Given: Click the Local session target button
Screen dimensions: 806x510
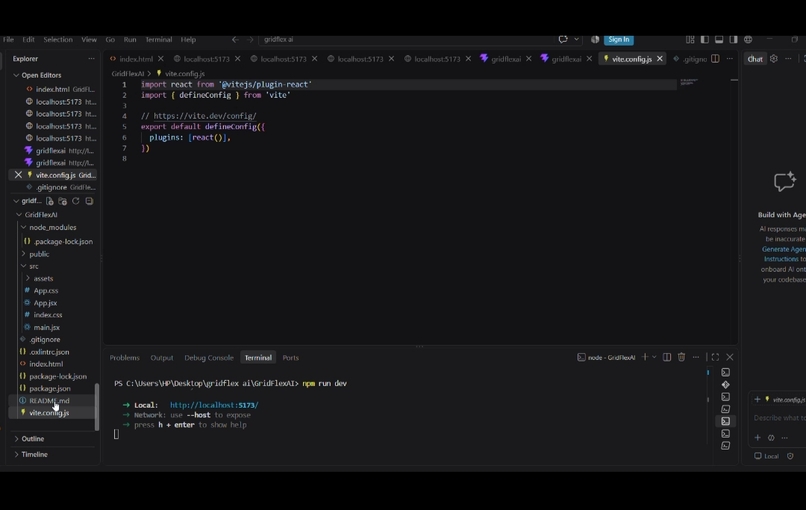Looking at the screenshot, I should pyautogui.click(x=766, y=456).
